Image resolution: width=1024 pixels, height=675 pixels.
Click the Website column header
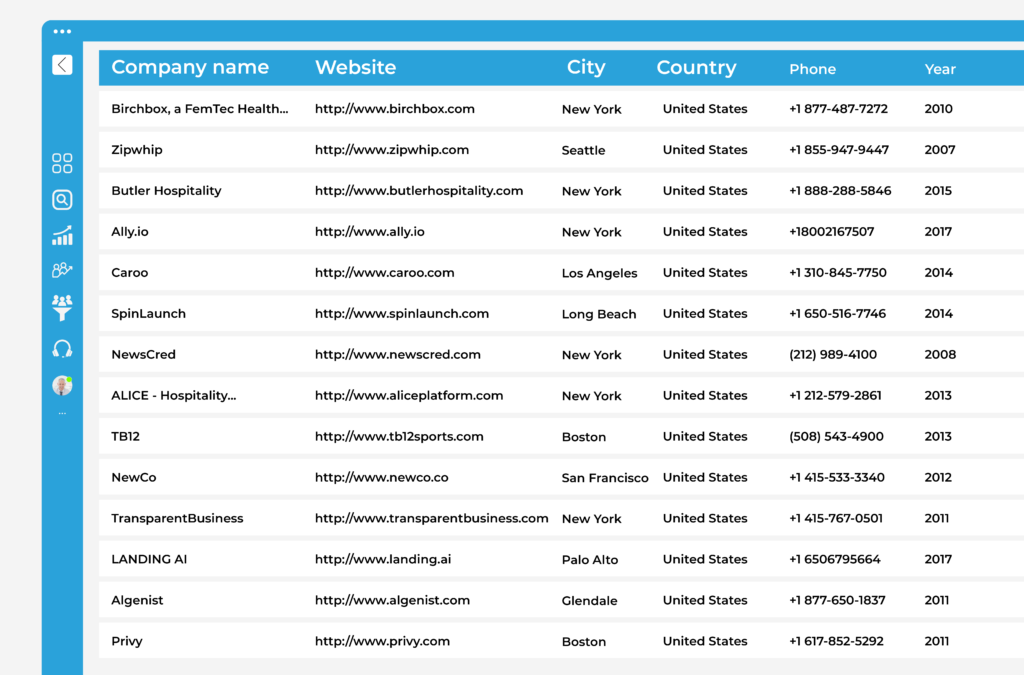click(x=355, y=68)
